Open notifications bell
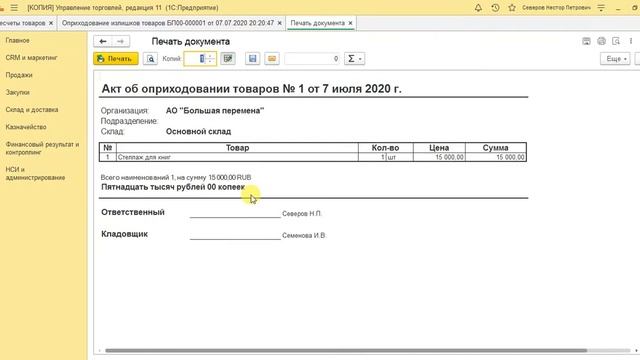The image size is (640, 360). pyautogui.click(x=478, y=8)
